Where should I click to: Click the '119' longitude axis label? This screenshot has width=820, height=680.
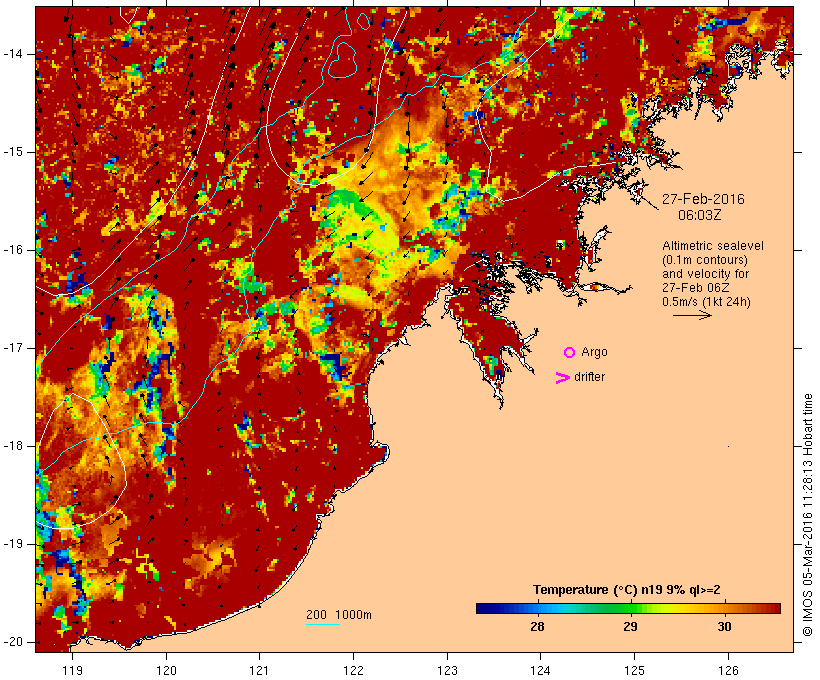point(73,670)
